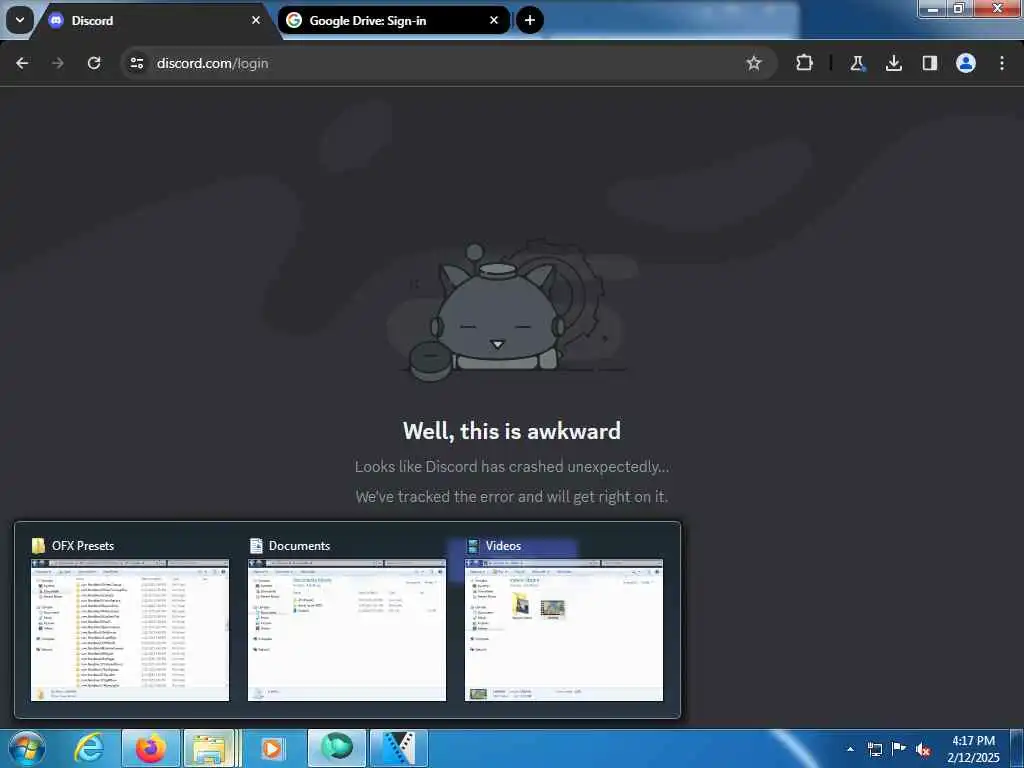Open the Extensions puzzle icon
The image size is (1024, 768).
click(x=805, y=63)
